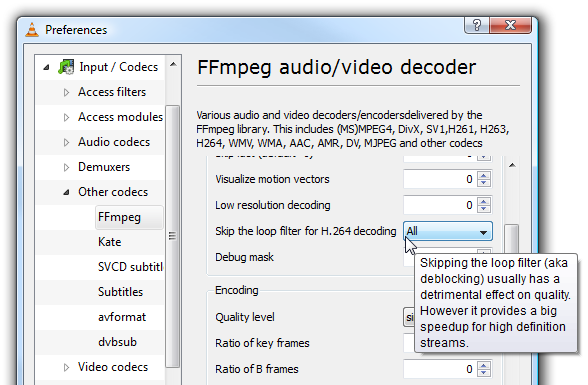588x385 pixels.
Task: Collapse the Input / Codecs tree node
Action: pos(46,67)
